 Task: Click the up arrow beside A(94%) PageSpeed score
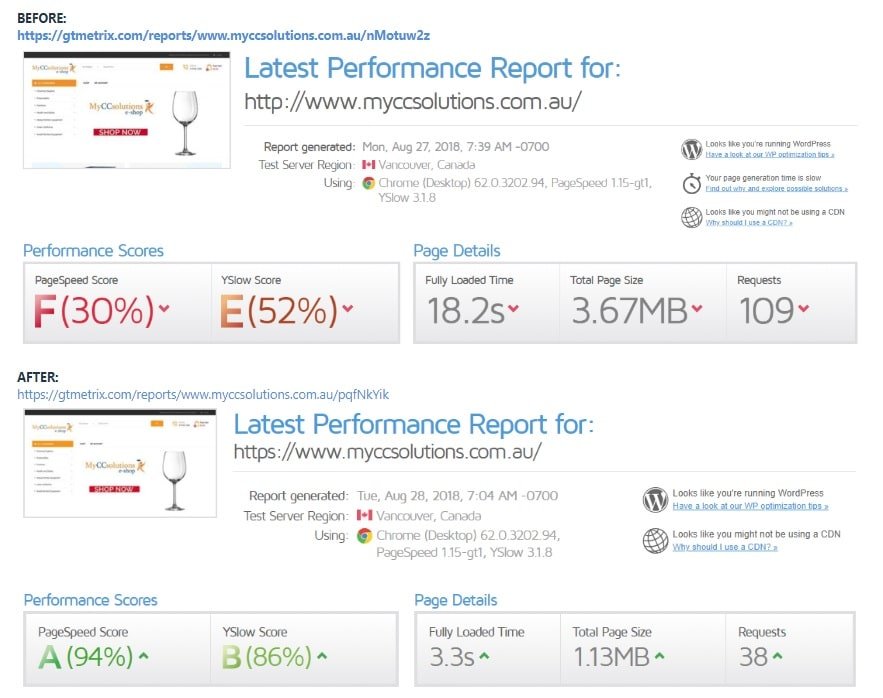coord(144,656)
